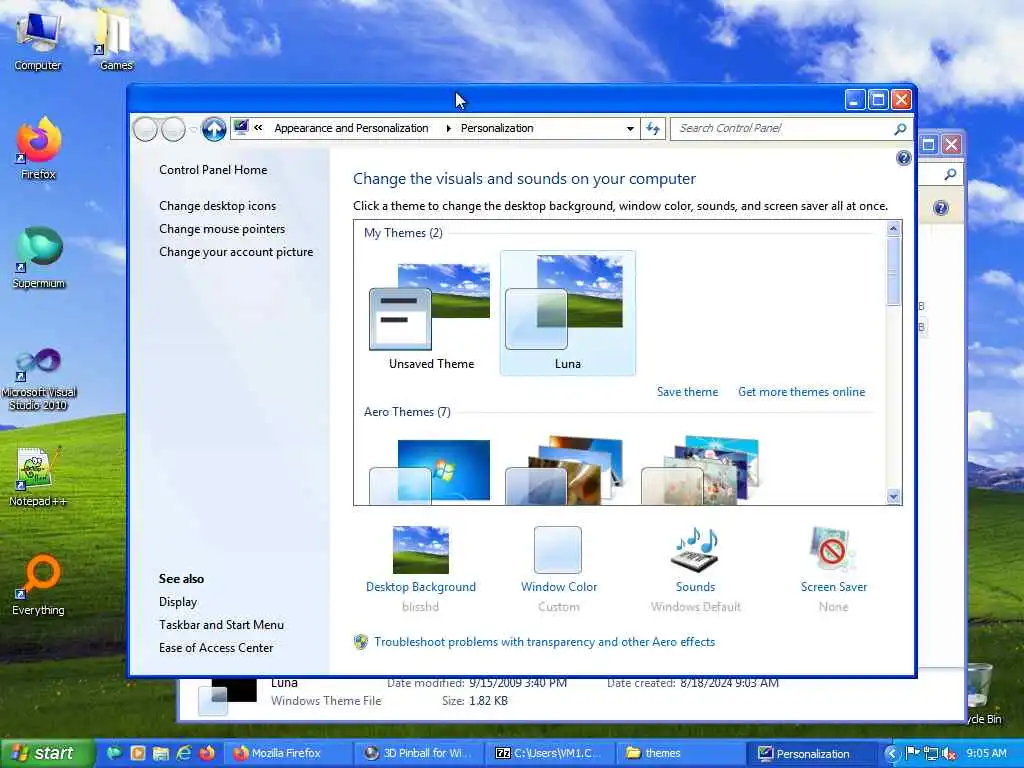This screenshot has width=1024, height=768.
Task: Open the Display link under See also
Action: (178, 602)
